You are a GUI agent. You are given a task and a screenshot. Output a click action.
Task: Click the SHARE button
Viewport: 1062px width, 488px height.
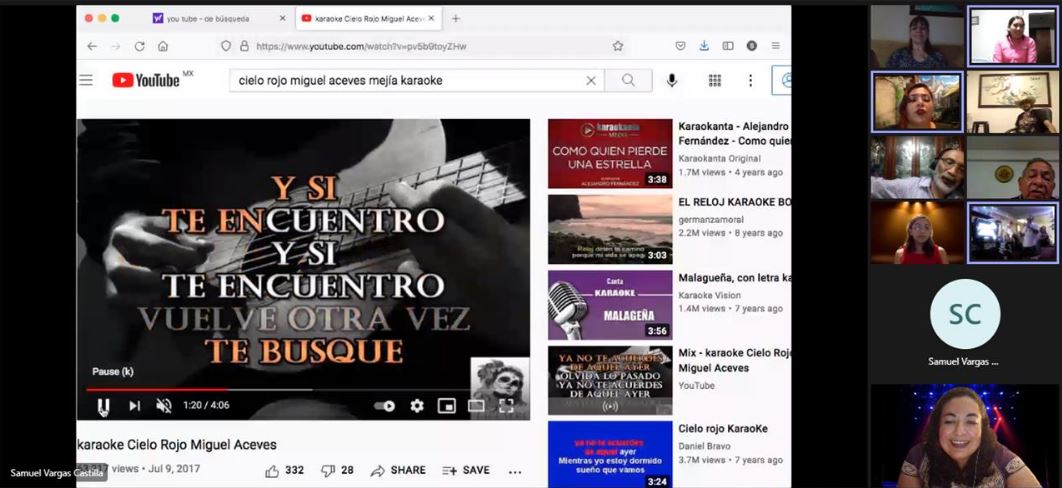pyautogui.click(x=398, y=470)
